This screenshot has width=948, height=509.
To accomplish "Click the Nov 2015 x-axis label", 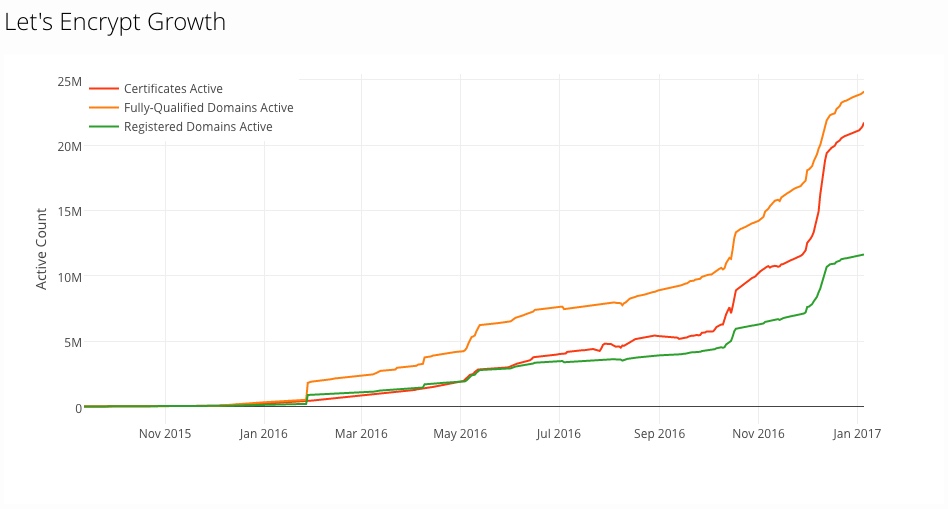I will [165, 433].
